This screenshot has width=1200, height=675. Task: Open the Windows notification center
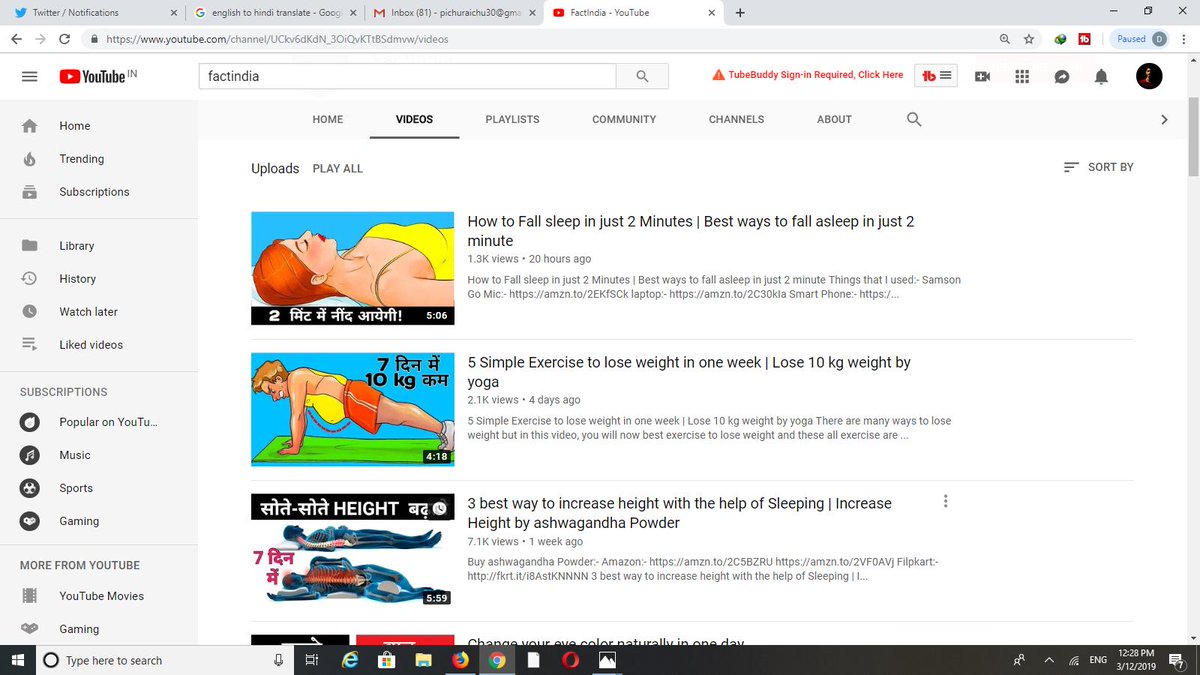tap(1177, 660)
